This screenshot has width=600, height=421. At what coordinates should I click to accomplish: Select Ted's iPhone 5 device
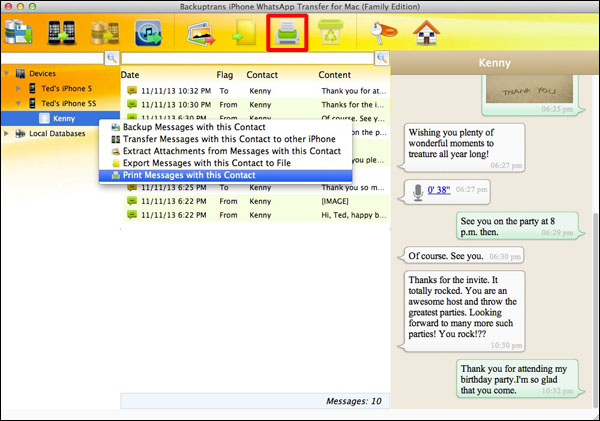click(67, 88)
